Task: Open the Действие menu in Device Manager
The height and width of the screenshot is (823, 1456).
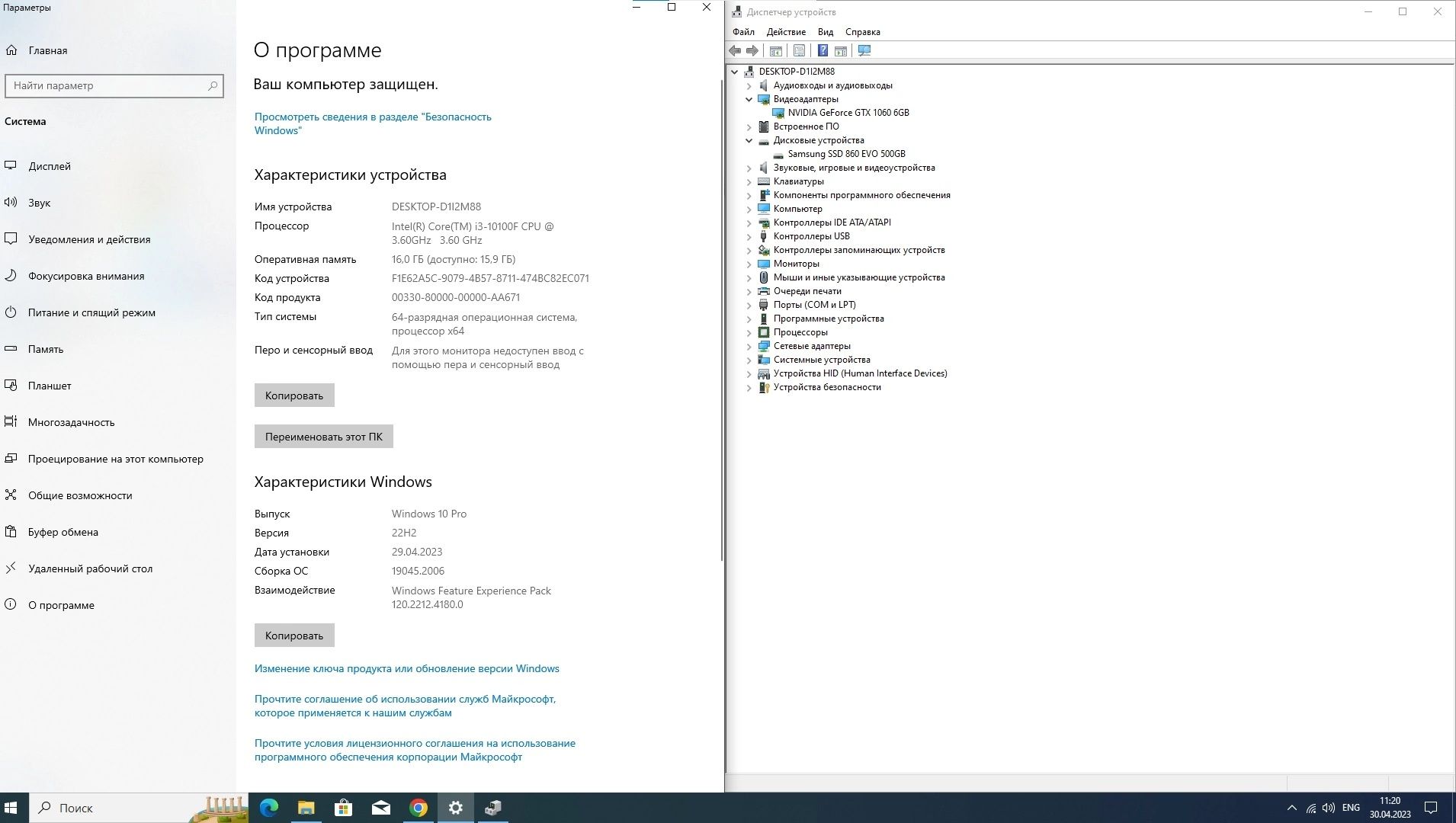Action: [x=786, y=32]
